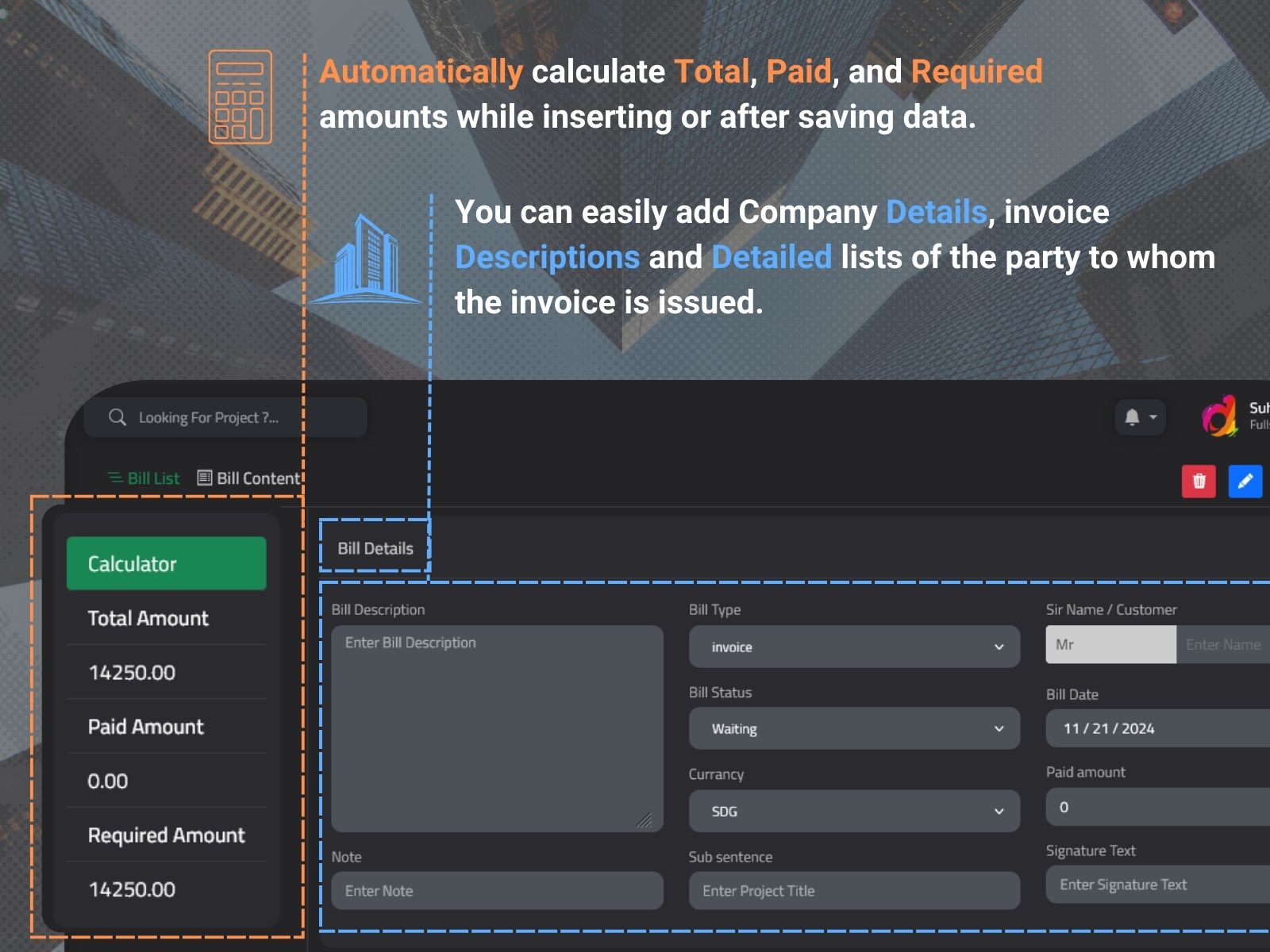Open the Bill Type invoice dropdown
This screenshot has width=1270, height=952.
(853, 647)
